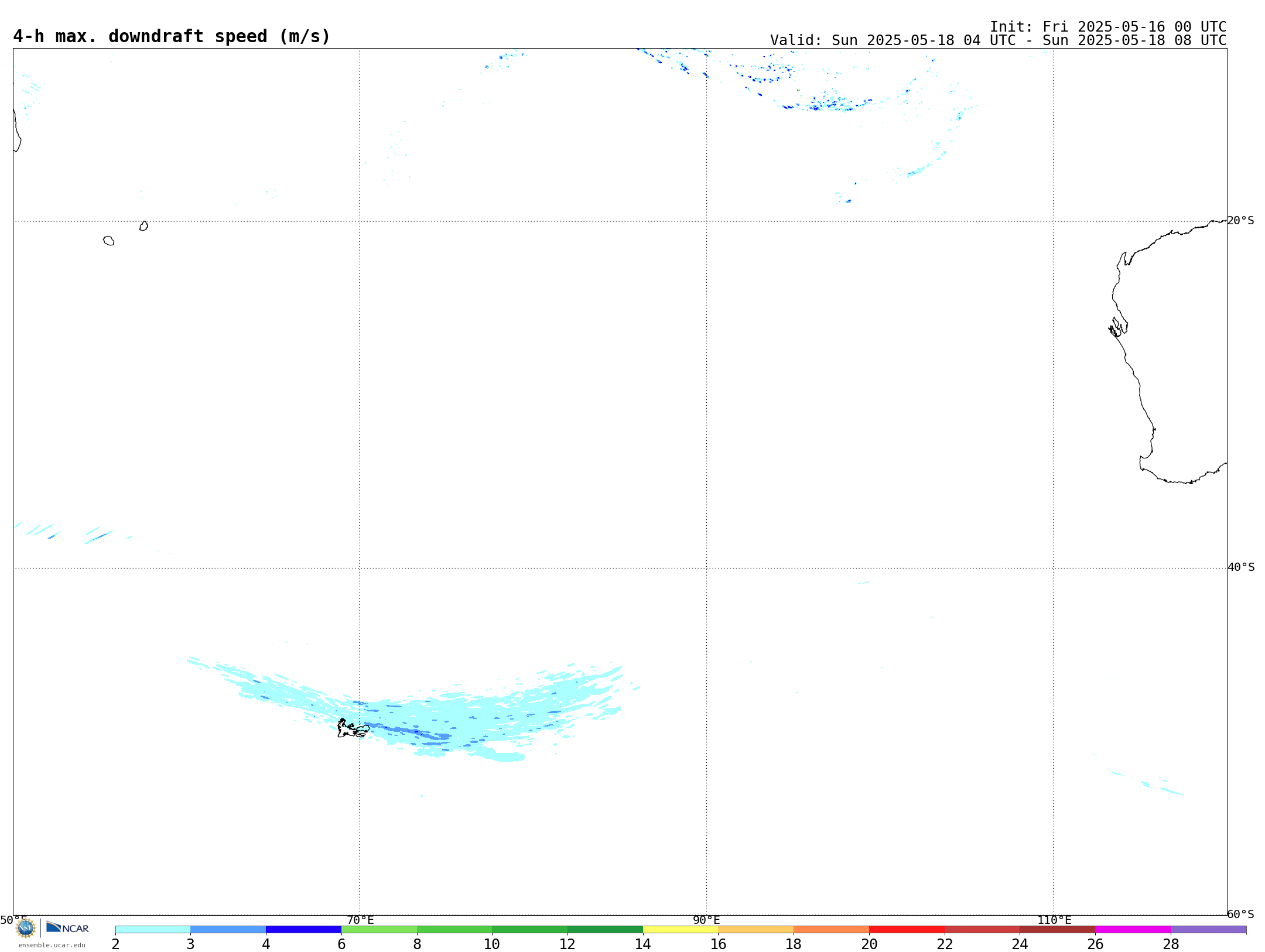Select the medium blue 3-4 m/s swatch

(228, 930)
